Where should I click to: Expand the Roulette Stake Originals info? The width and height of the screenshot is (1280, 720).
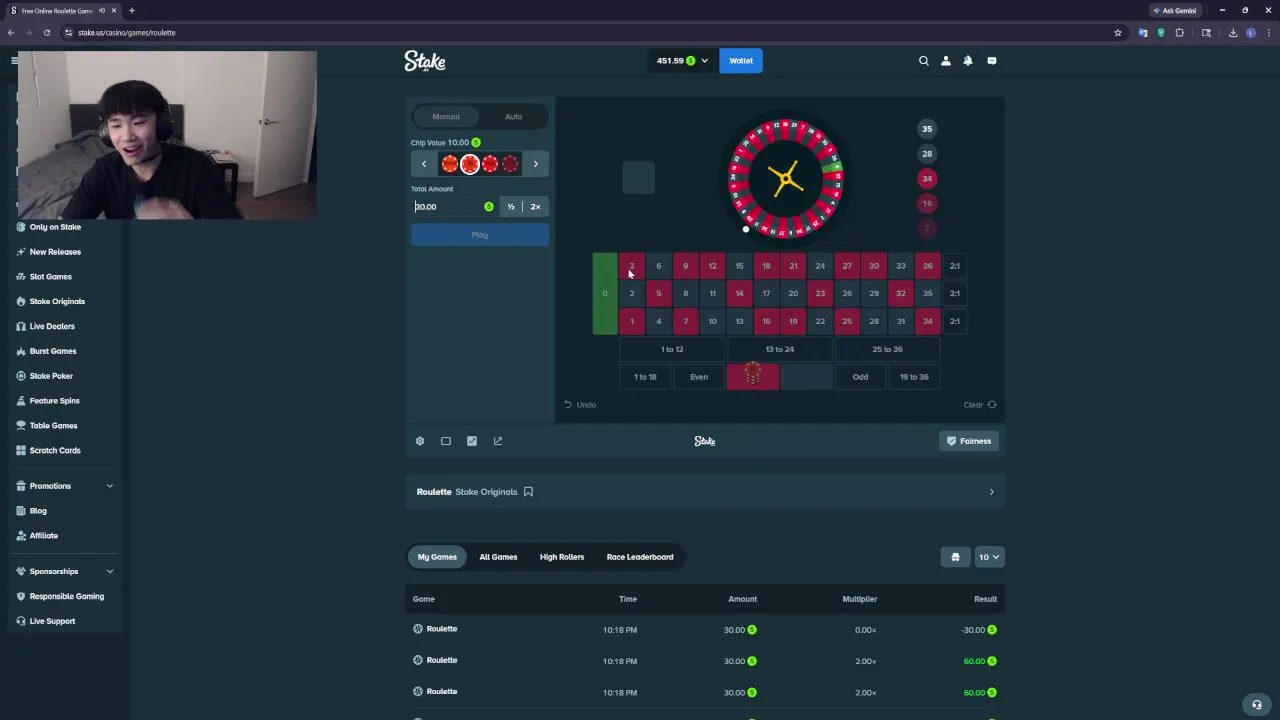click(992, 492)
